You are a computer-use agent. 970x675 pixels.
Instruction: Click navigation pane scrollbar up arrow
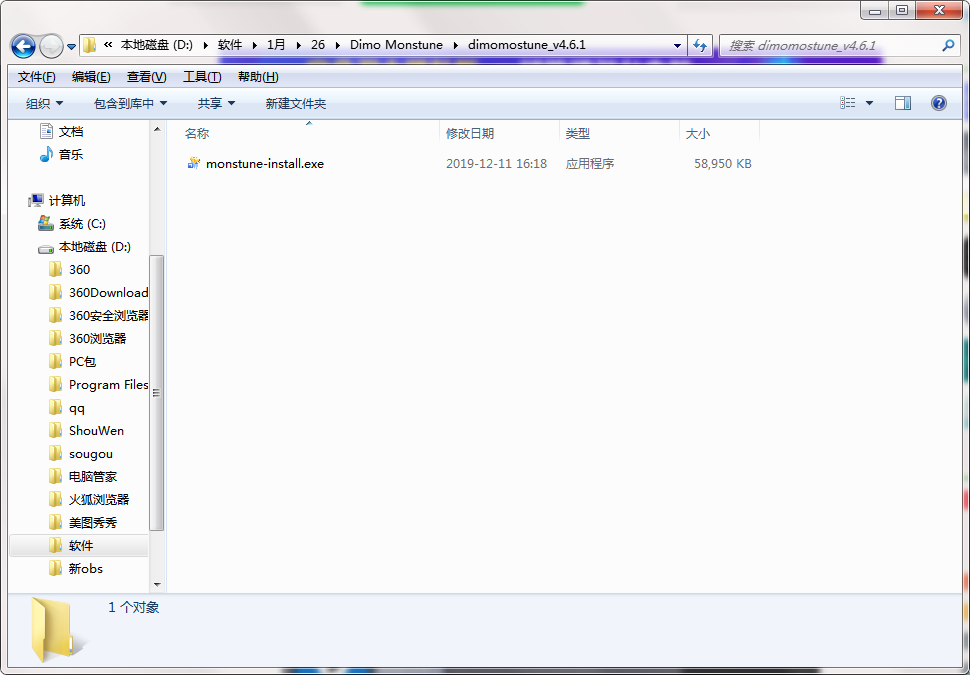pos(157,129)
